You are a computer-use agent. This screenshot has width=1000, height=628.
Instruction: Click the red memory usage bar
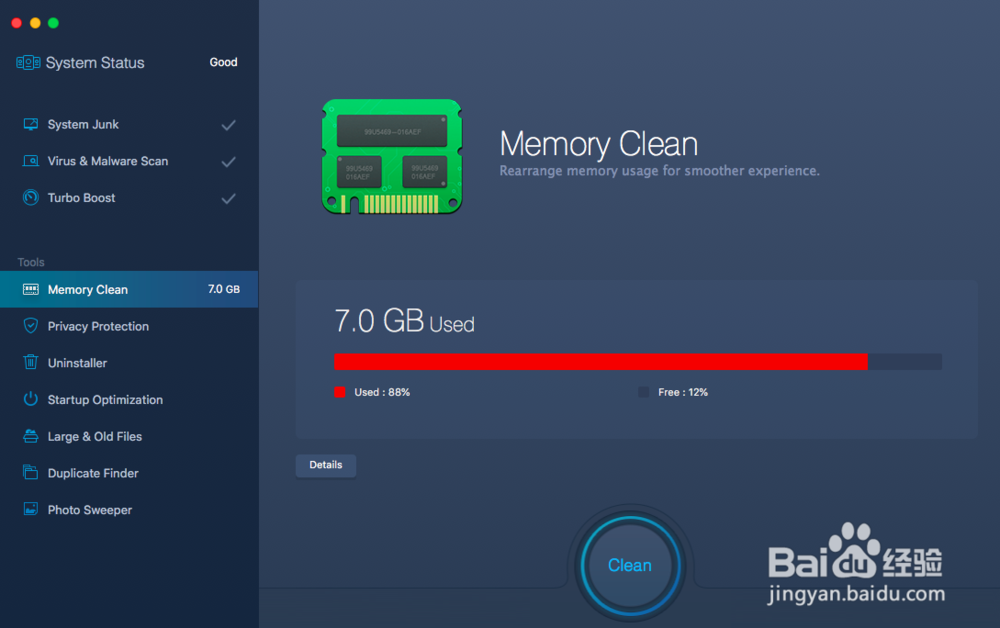(x=601, y=361)
